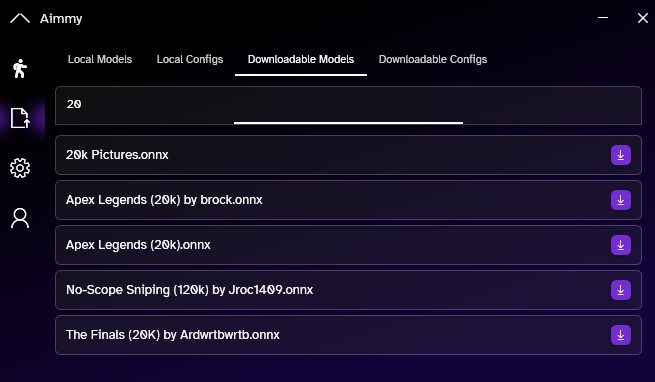Select The Finals (20K) list row
The width and height of the screenshot is (655, 382).
348,335
